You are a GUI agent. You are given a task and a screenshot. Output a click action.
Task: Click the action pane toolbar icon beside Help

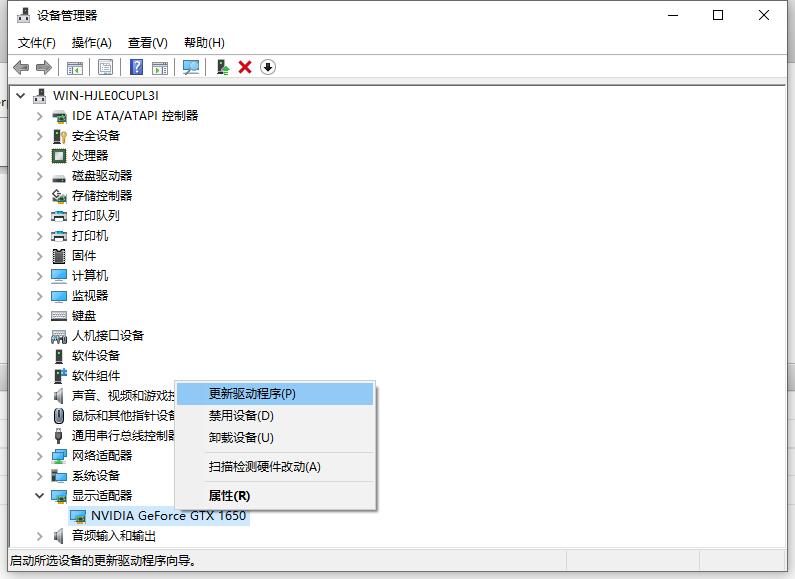click(x=160, y=67)
